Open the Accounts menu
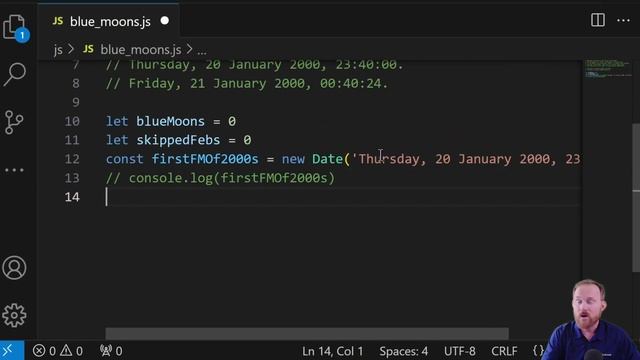Image resolution: width=640 pixels, height=360 pixels. click(x=14, y=268)
